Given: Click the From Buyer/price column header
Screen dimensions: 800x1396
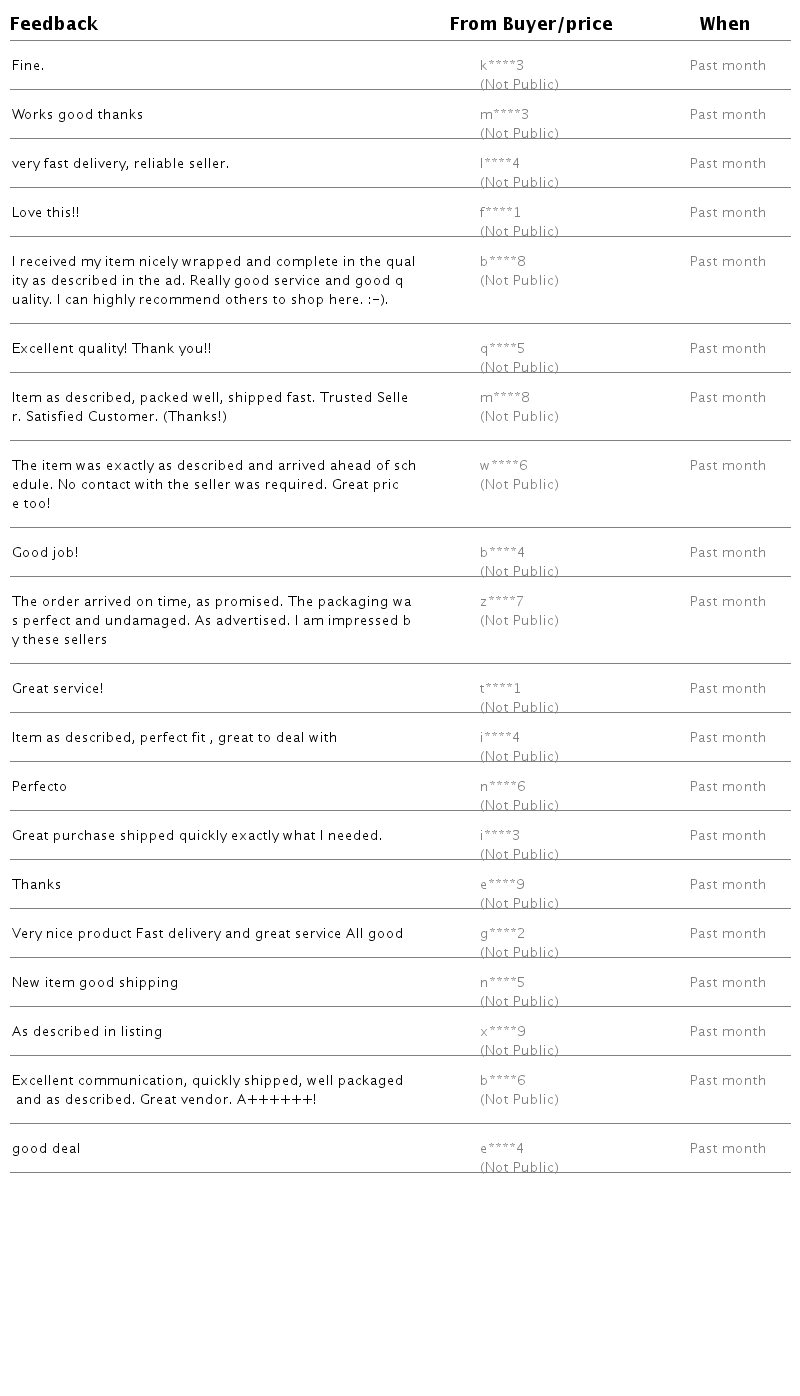Looking at the screenshot, I should coord(530,24).
